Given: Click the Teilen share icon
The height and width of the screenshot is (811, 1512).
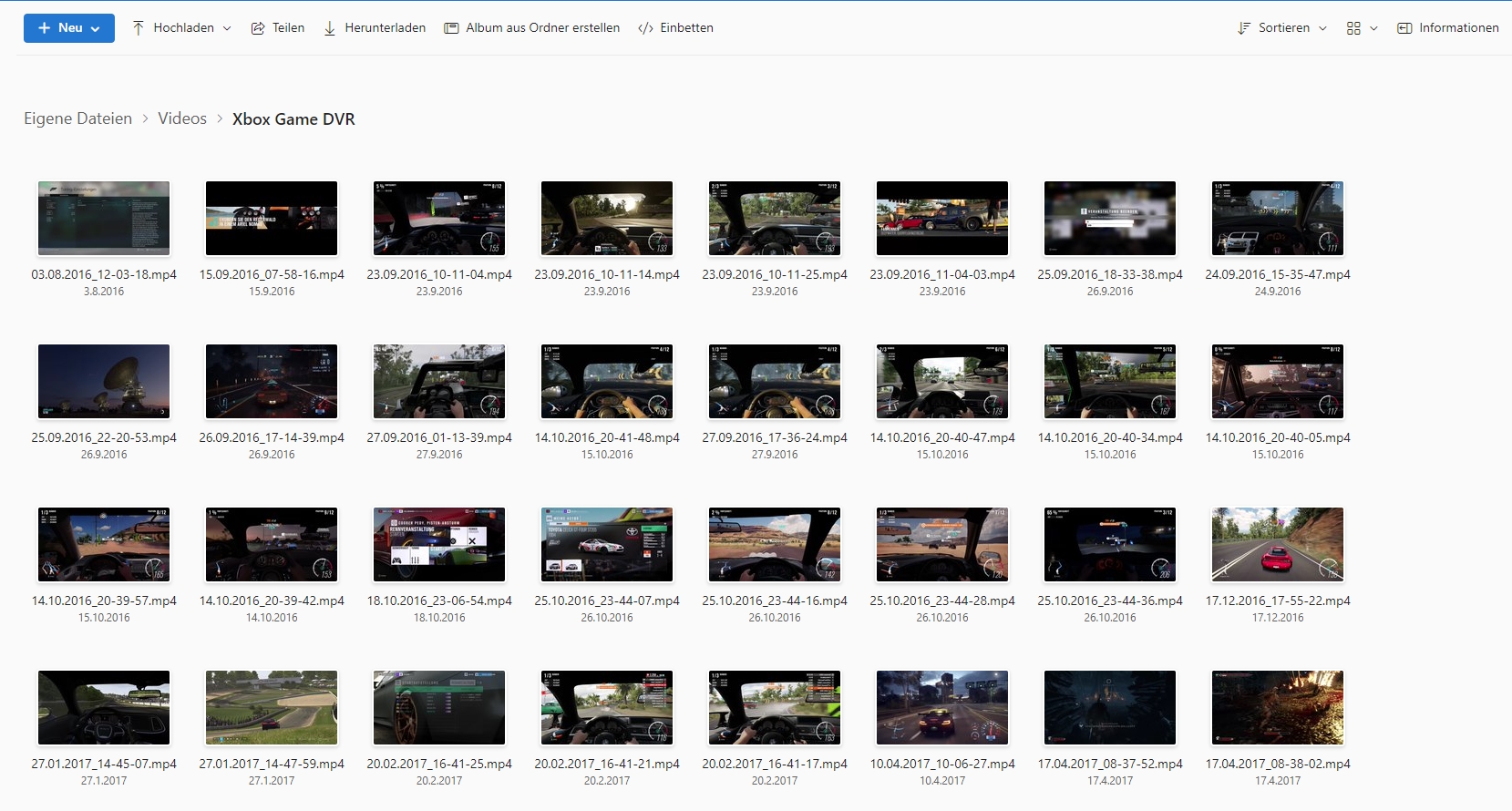Looking at the screenshot, I should coord(258,28).
